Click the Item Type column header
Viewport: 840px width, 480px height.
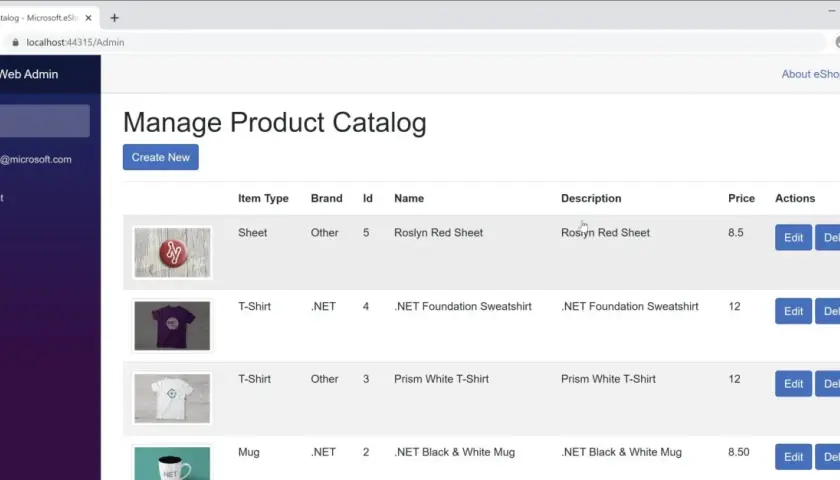[264, 198]
